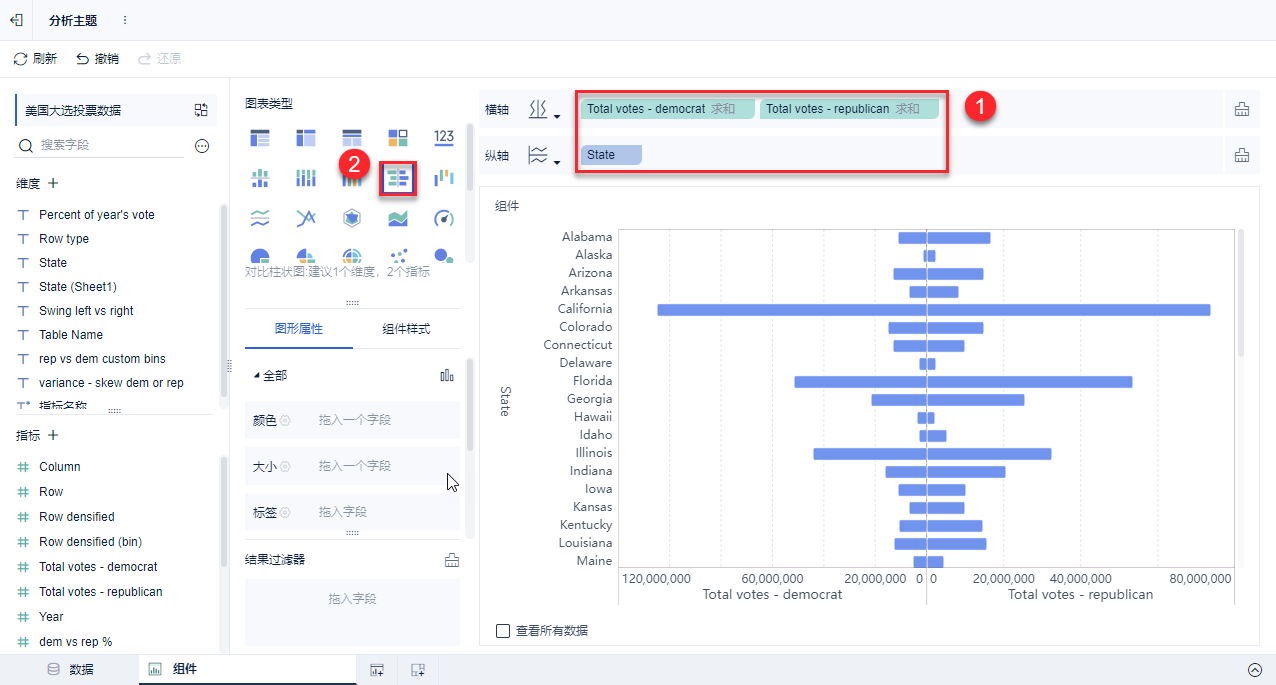Click the 还原 redo button
The height and width of the screenshot is (685, 1276).
coord(159,59)
